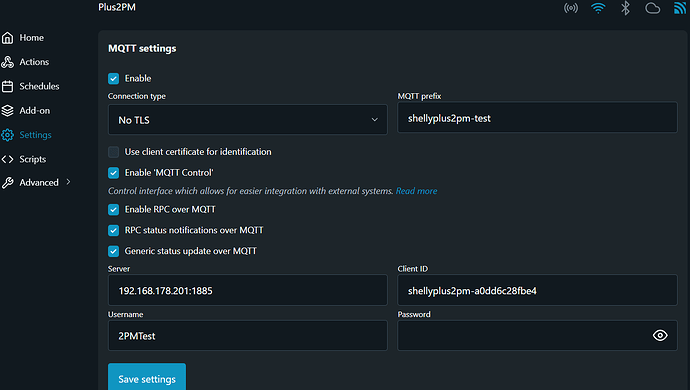Click the MQTT prefix field
The image size is (690, 390).
[x=537, y=118]
